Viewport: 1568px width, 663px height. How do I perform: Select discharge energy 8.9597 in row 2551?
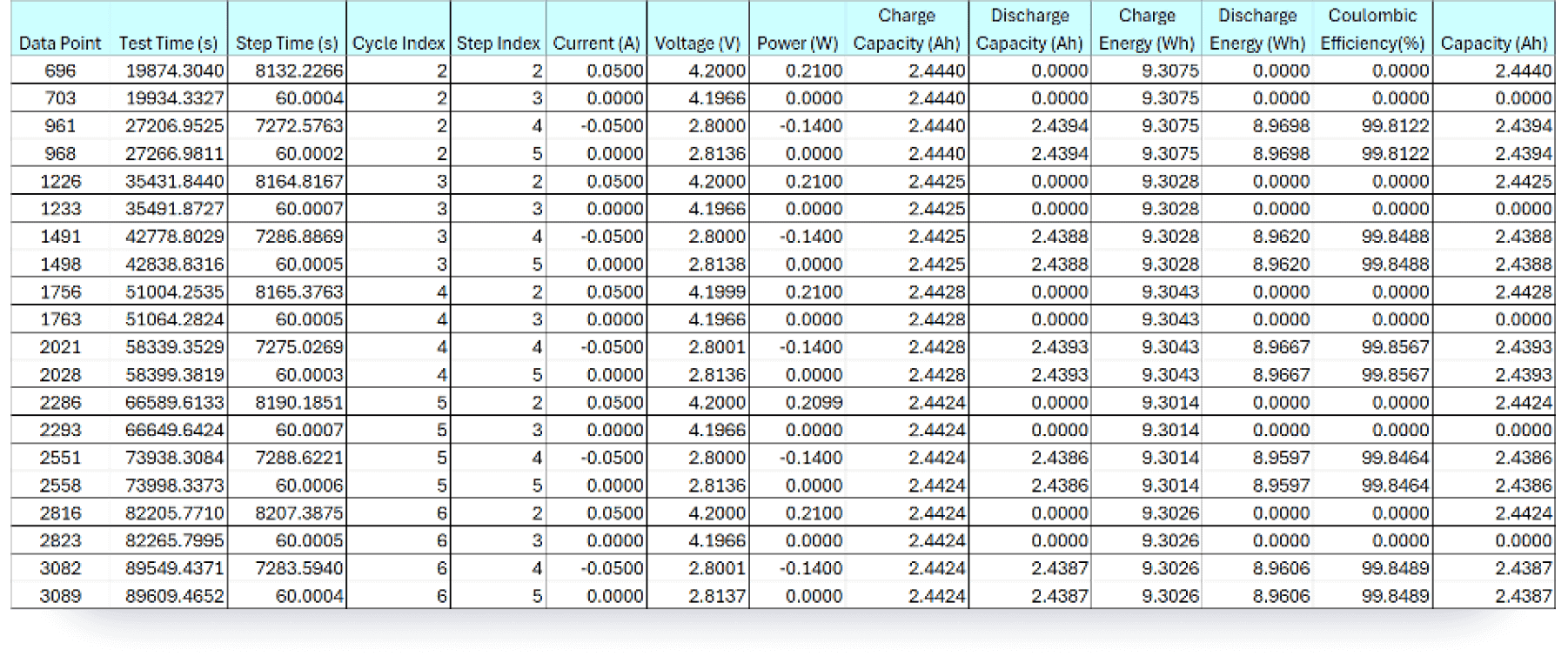coord(1257,458)
